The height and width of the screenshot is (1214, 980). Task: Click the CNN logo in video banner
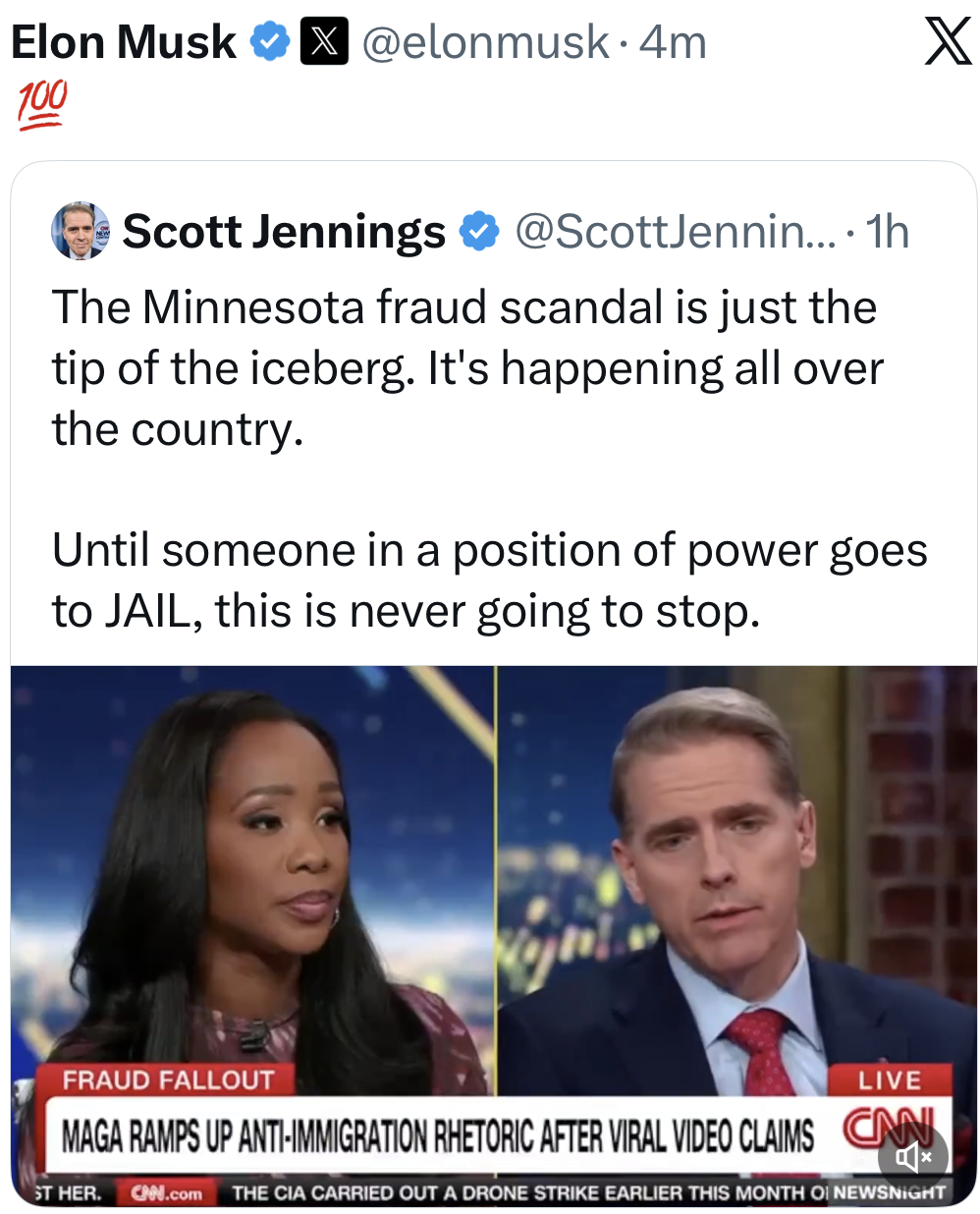tap(882, 1130)
